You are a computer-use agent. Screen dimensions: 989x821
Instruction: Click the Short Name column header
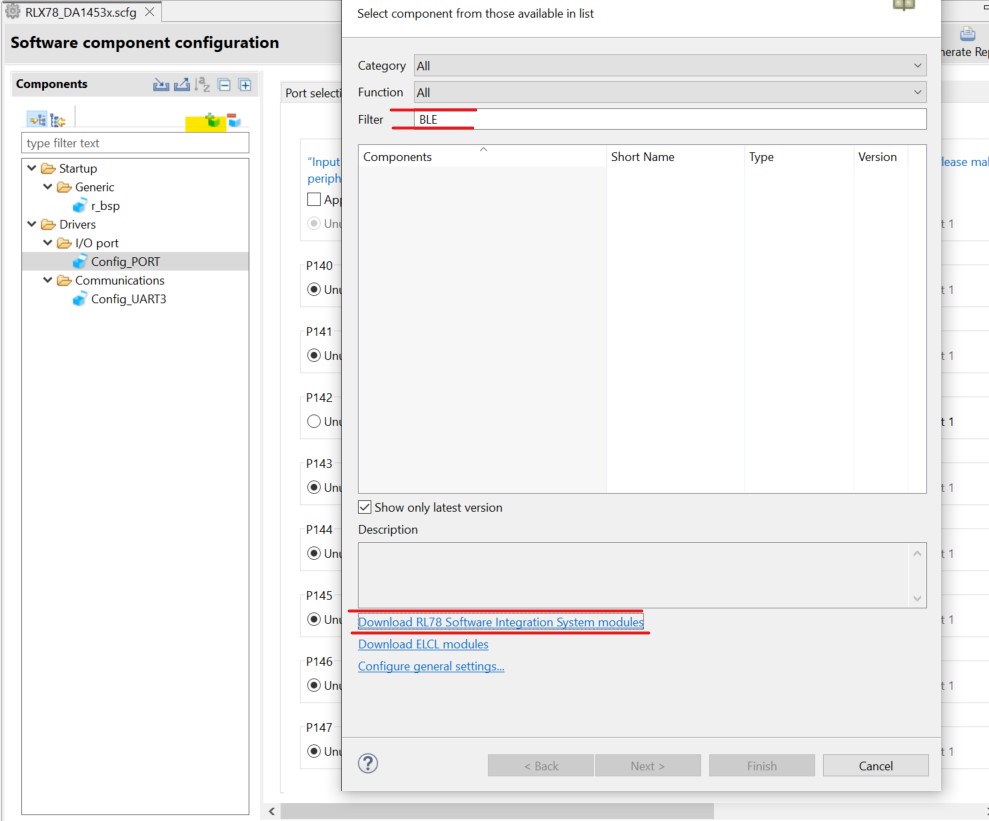point(676,156)
